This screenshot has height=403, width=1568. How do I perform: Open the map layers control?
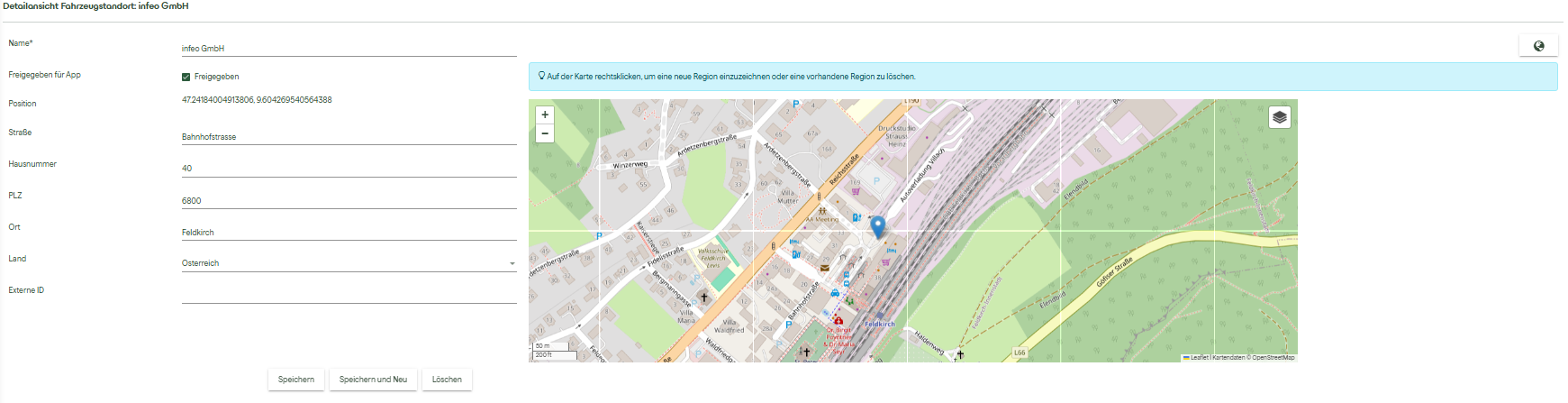coord(1280,117)
